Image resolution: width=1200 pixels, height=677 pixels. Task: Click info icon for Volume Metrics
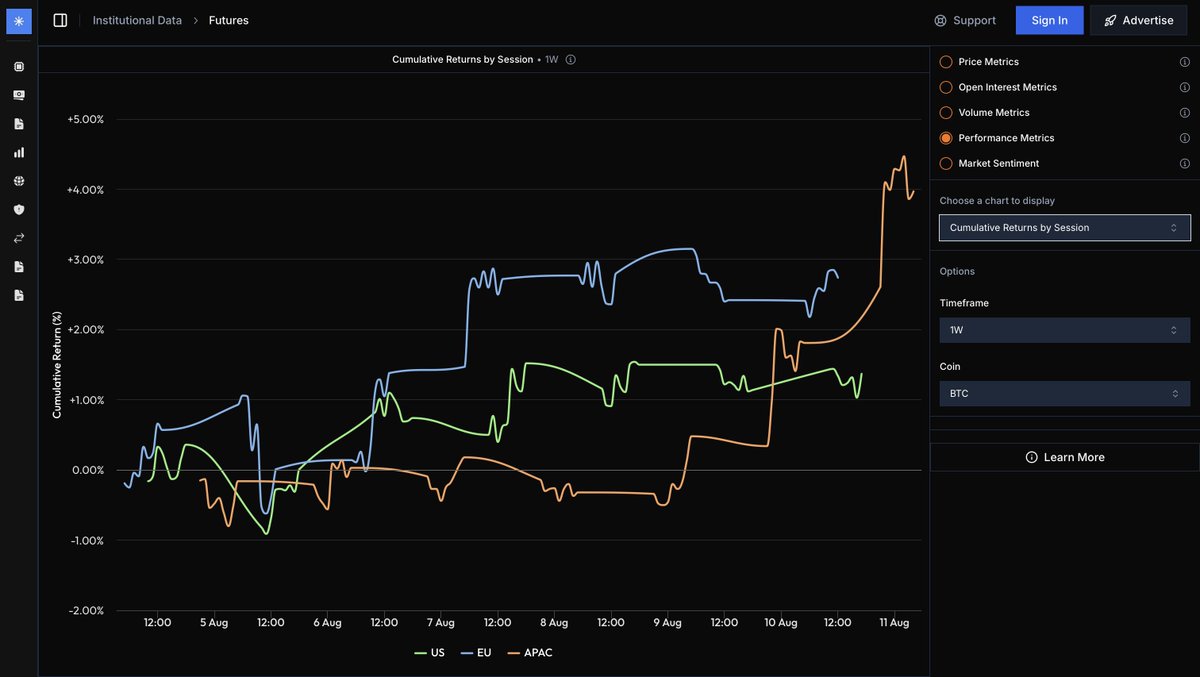[1184, 113]
